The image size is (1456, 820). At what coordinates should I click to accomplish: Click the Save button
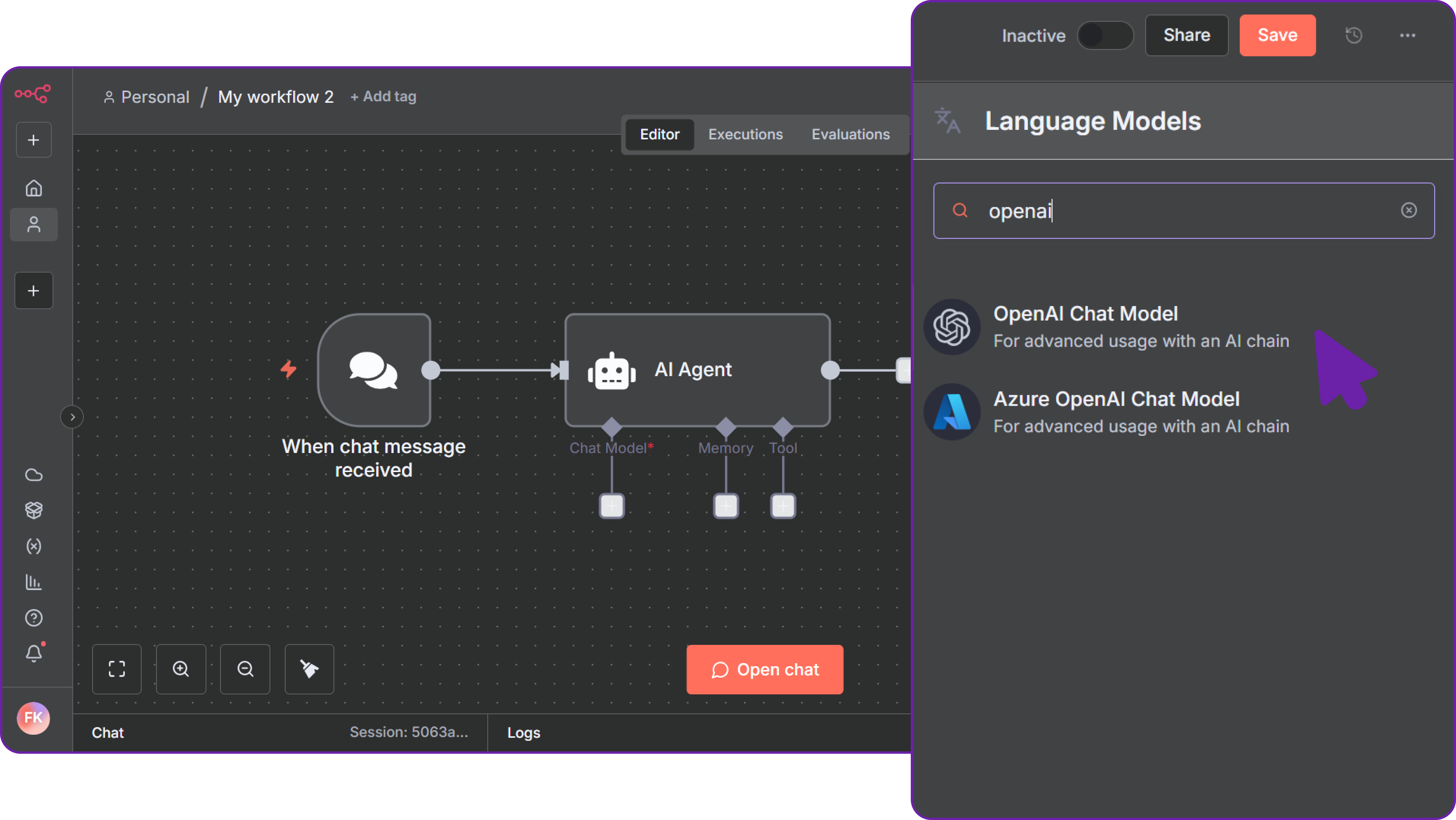click(x=1277, y=36)
